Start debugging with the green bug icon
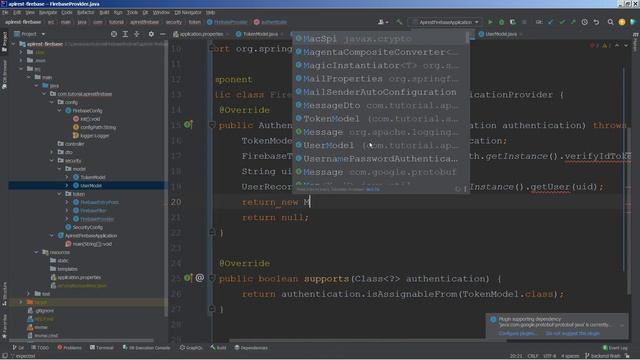The height and width of the screenshot is (360, 640). point(501,22)
